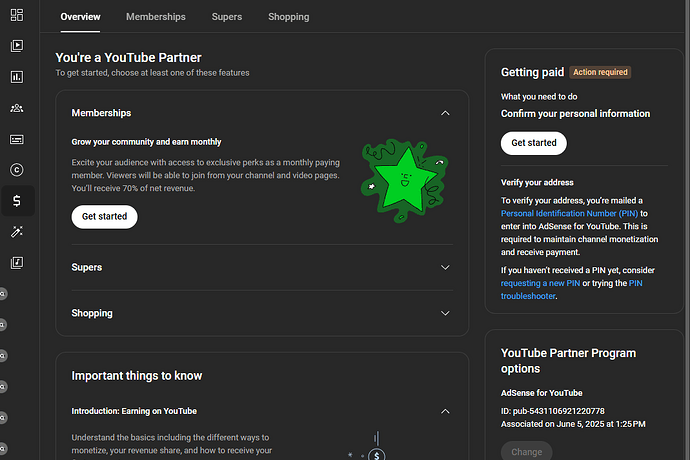Expand the Shopping section chevron
This screenshot has height=460, width=690.
pyautogui.click(x=445, y=313)
